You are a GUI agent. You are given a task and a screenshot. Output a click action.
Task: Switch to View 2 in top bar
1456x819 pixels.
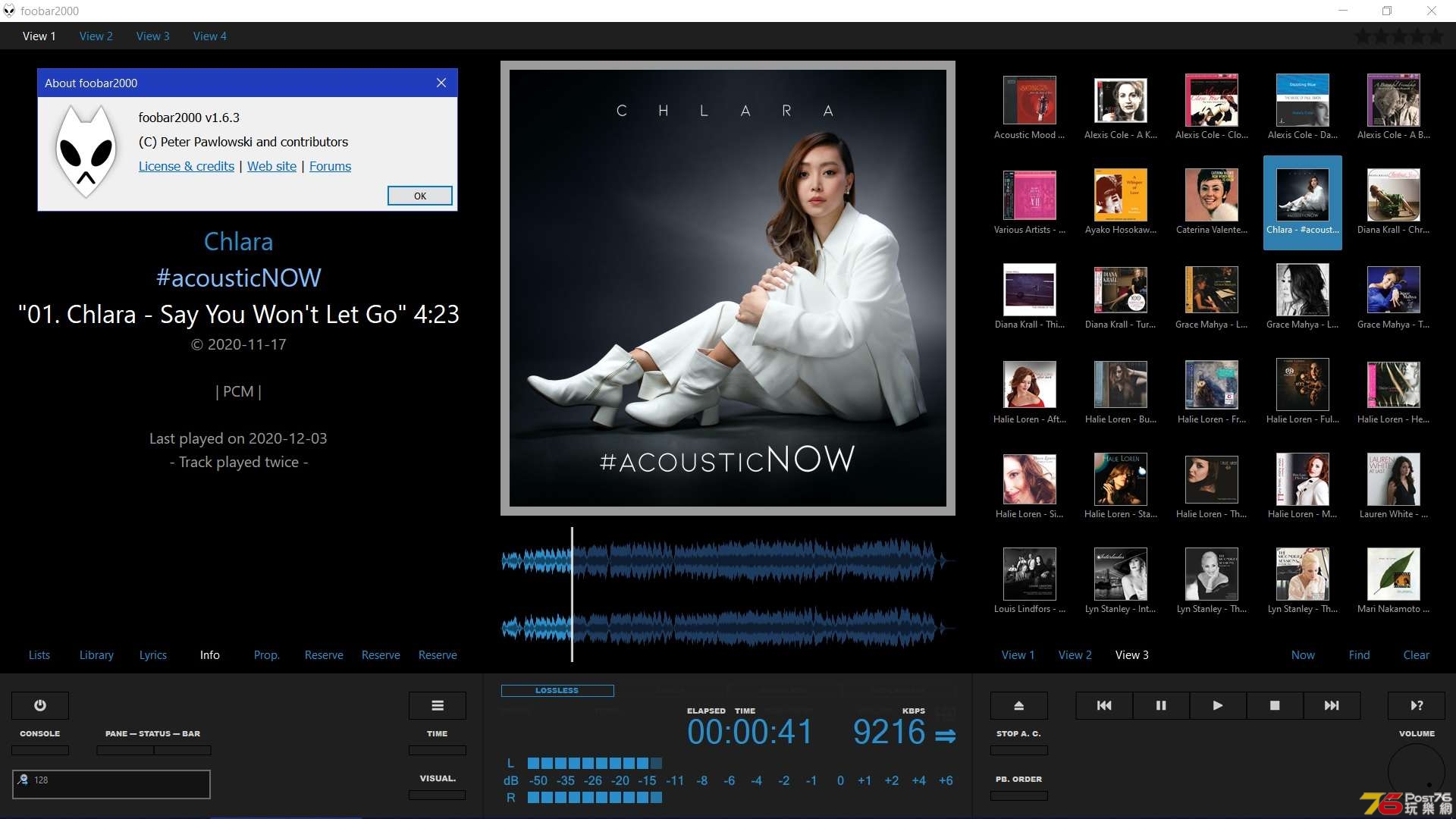click(x=96, y=36)
